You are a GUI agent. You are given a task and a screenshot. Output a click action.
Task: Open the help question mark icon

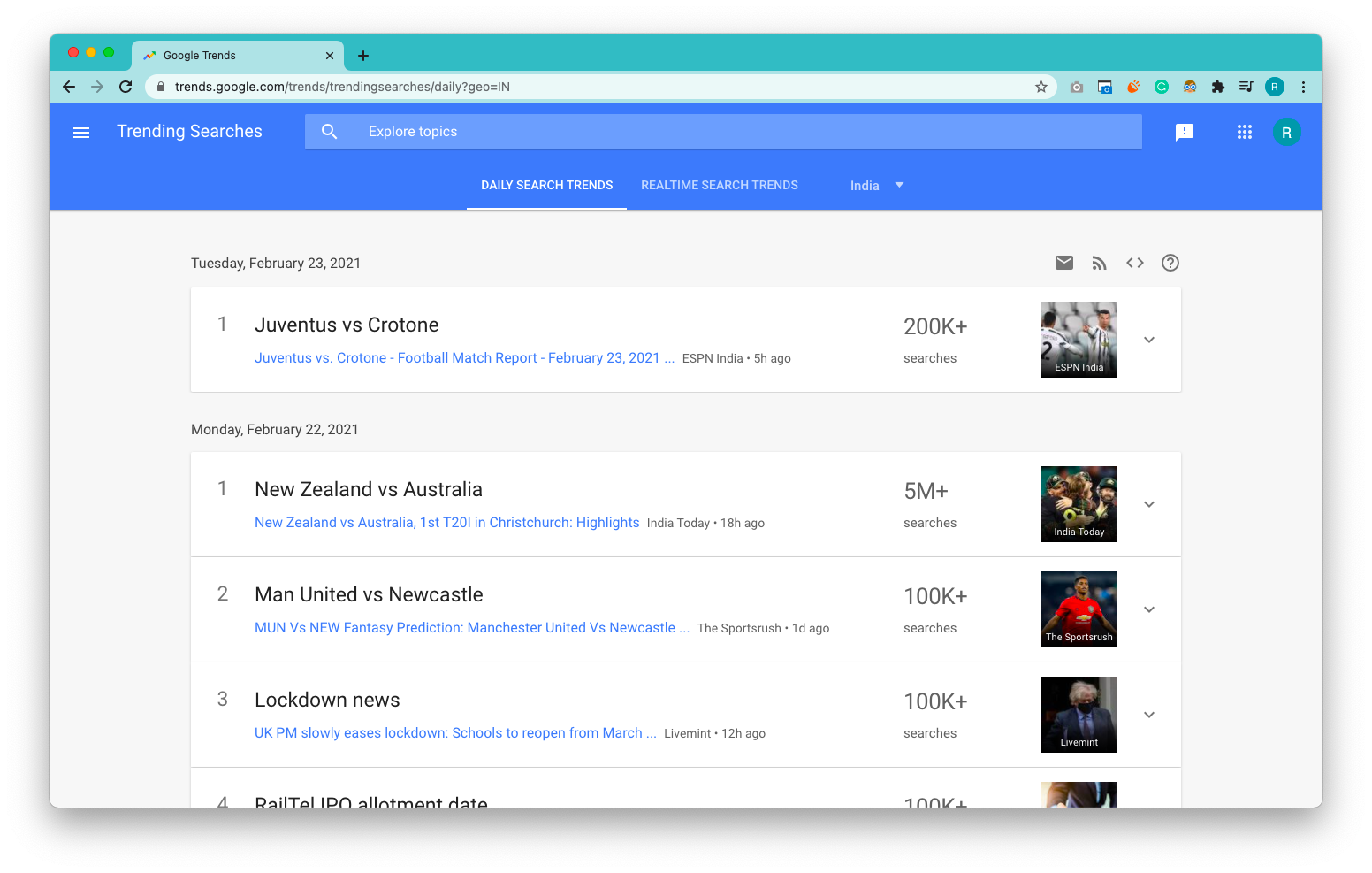coord(1170,263)
